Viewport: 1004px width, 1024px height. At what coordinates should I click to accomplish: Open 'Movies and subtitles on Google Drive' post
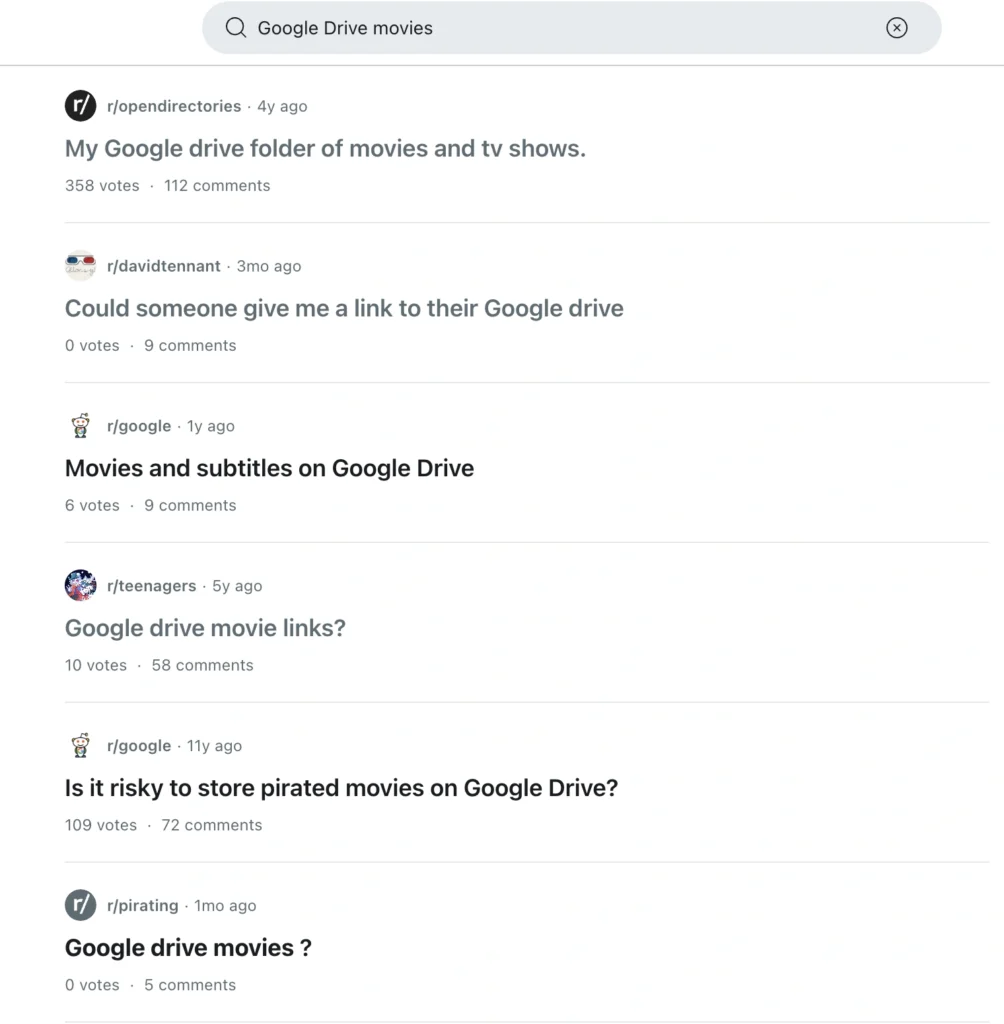269,468
